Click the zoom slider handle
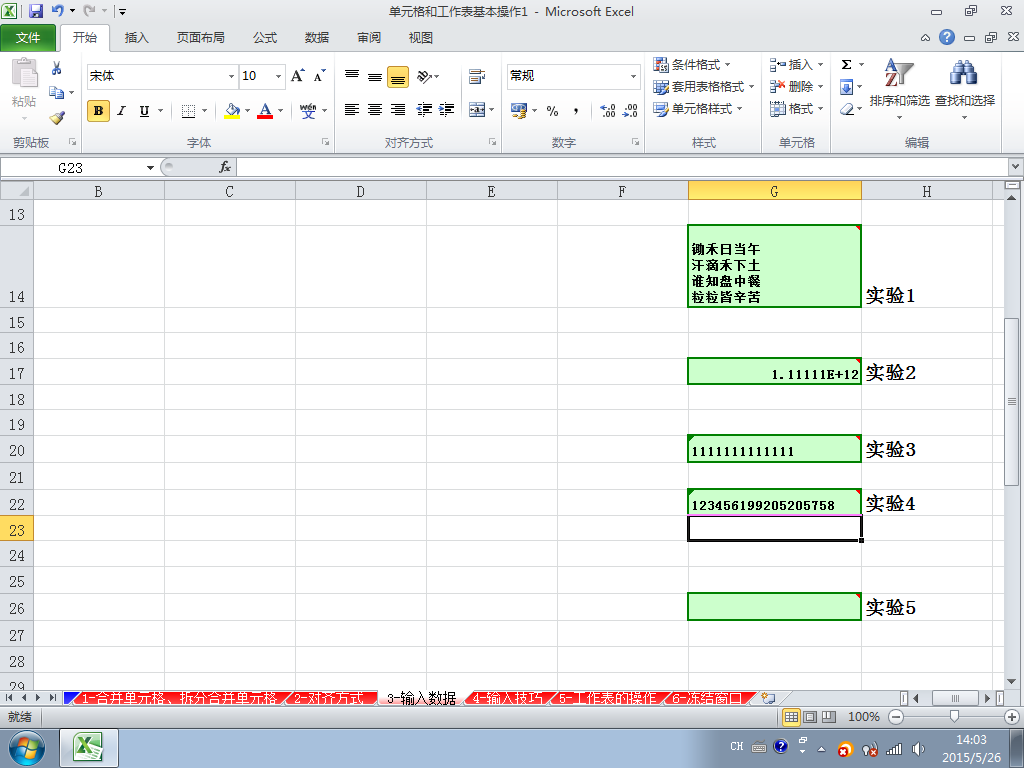 pyautogui.click(x=954, y=716)
